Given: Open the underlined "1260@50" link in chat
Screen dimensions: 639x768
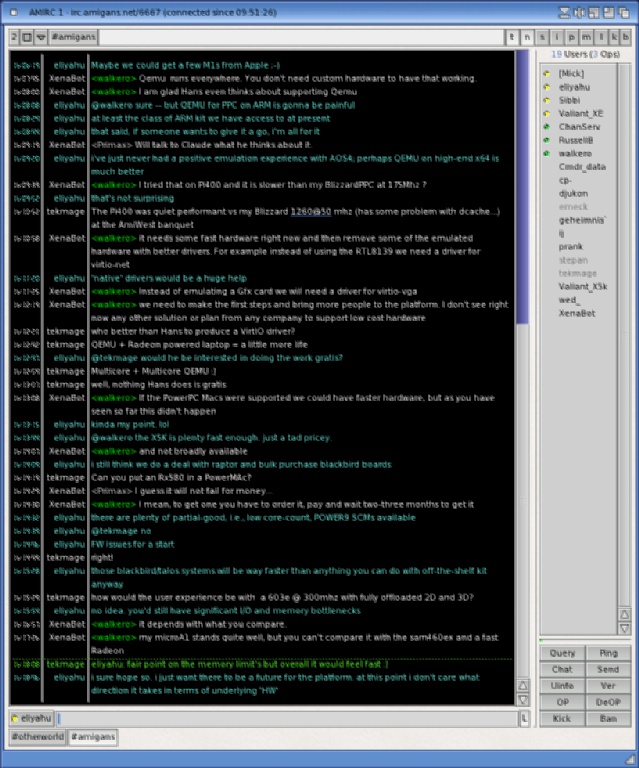Looking at the screenshot, I should [x=311, y=212].
